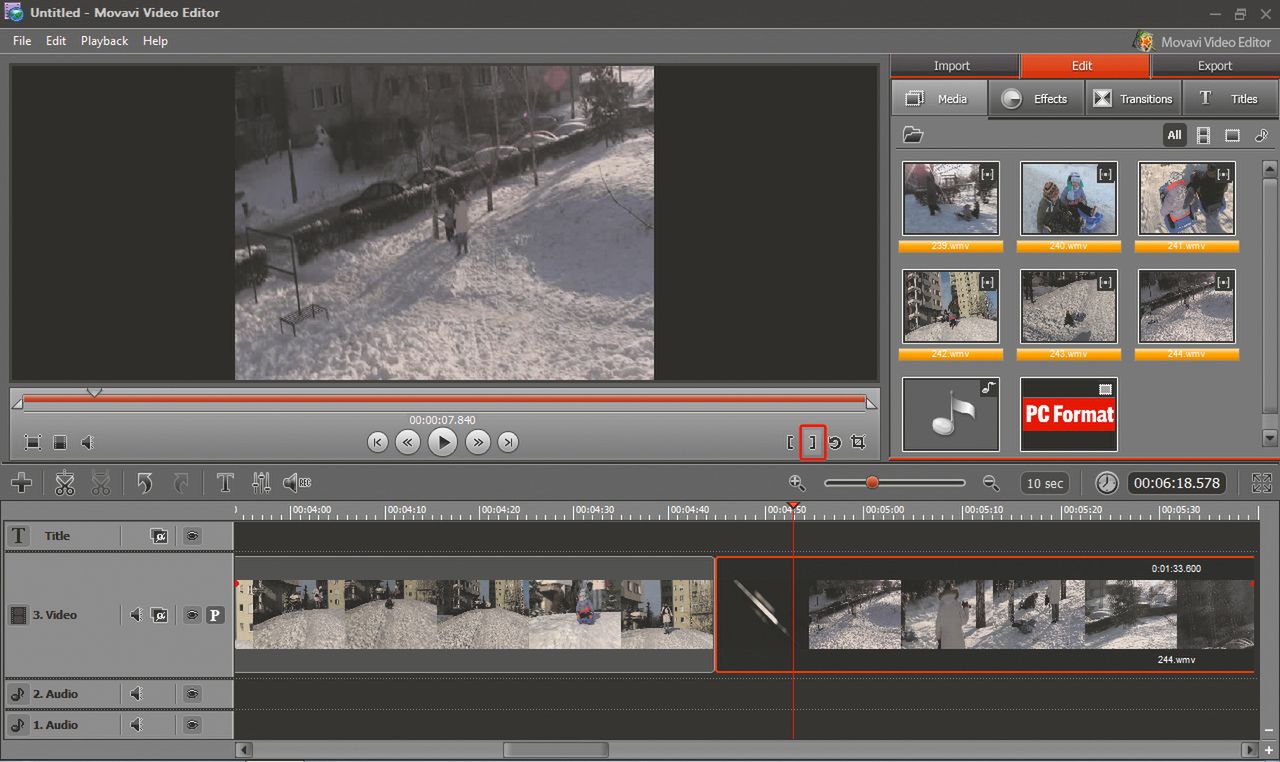The width and height of the screenshot is (1280, 762).
Task: Open the Effects section
Action: coord(1036,99)
